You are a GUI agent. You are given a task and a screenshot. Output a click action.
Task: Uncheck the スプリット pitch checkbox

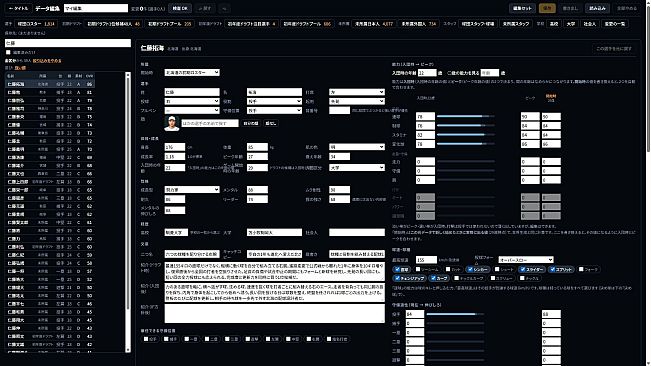pyautogui.click(x=552, y=269)
